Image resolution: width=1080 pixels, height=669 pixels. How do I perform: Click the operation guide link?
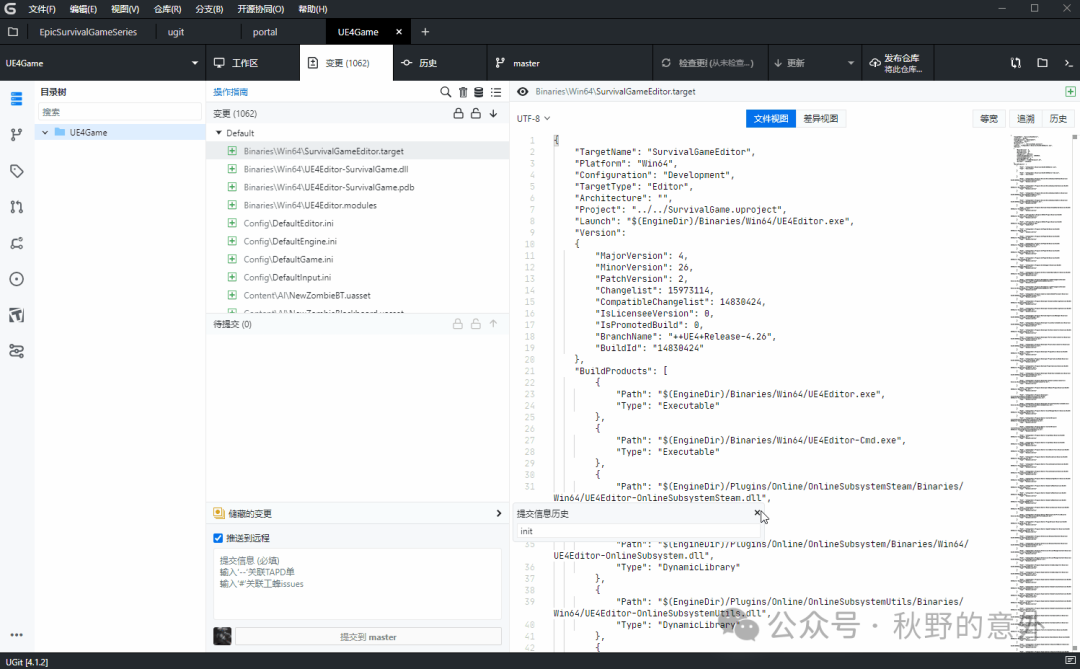231,92
